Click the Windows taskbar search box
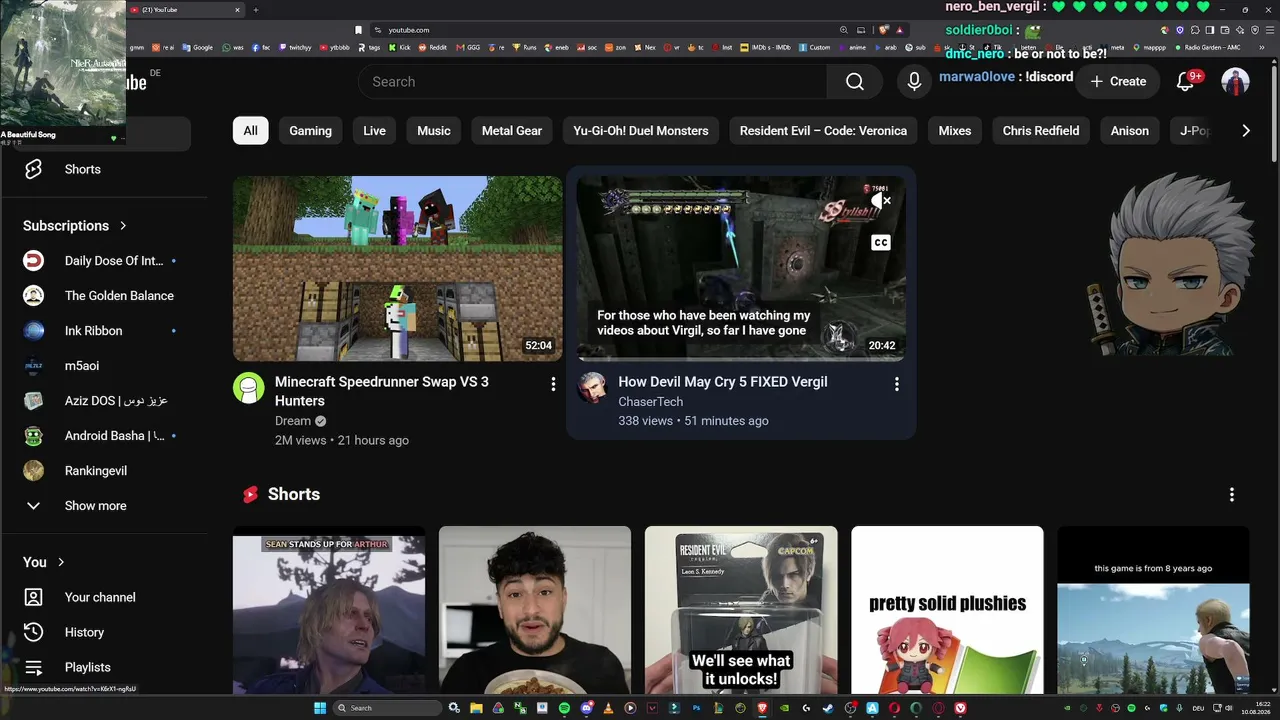The width and height of the screenshot is (1280, 720). pyautogui.click(x=388, y=708)
